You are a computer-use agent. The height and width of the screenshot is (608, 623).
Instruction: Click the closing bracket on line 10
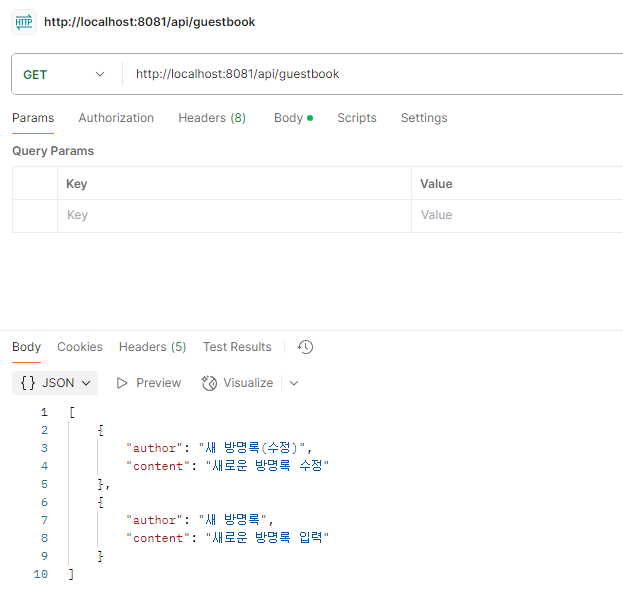(x=72, y=574)
